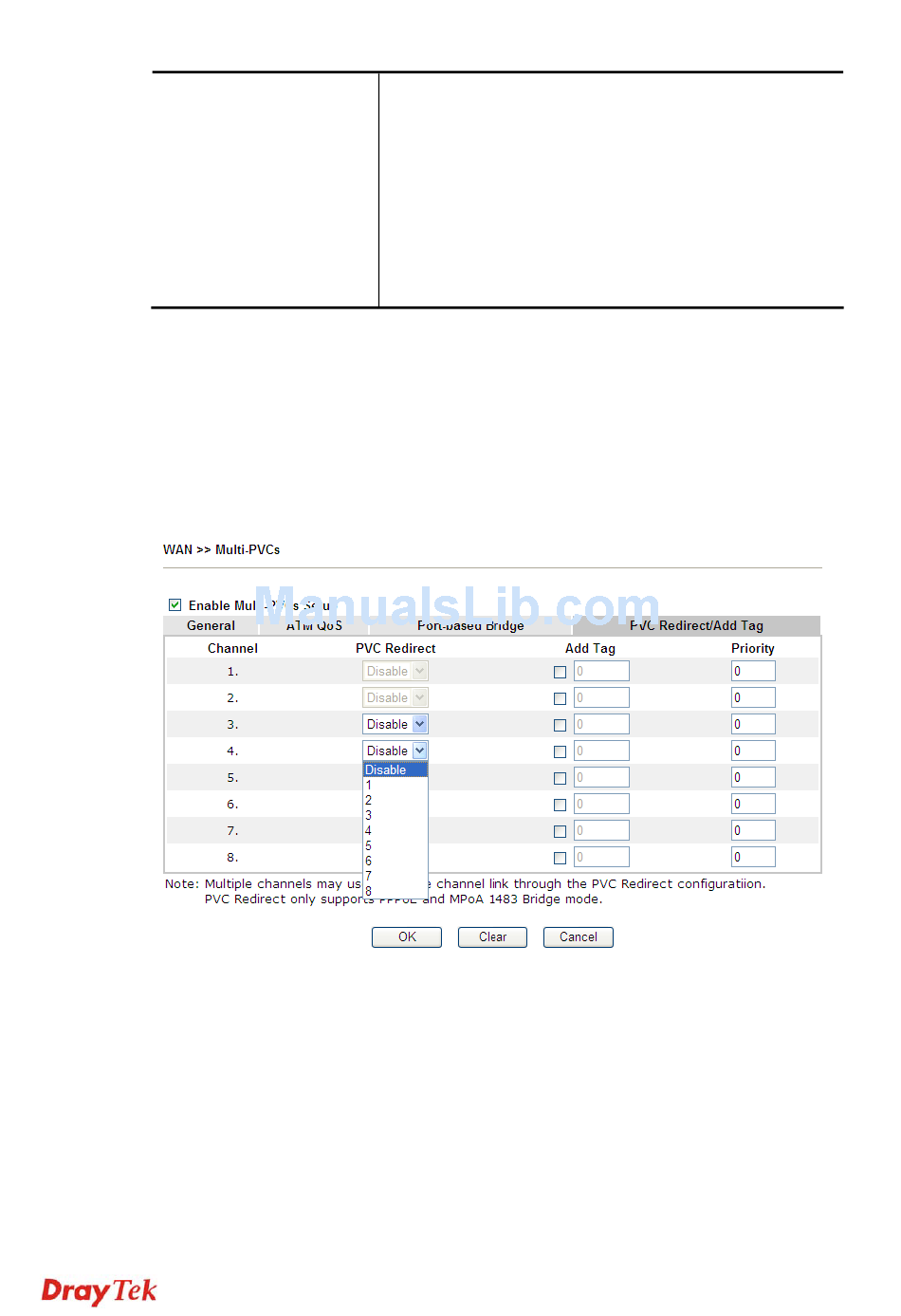Choose option 5 in the dropdown list

395,845
